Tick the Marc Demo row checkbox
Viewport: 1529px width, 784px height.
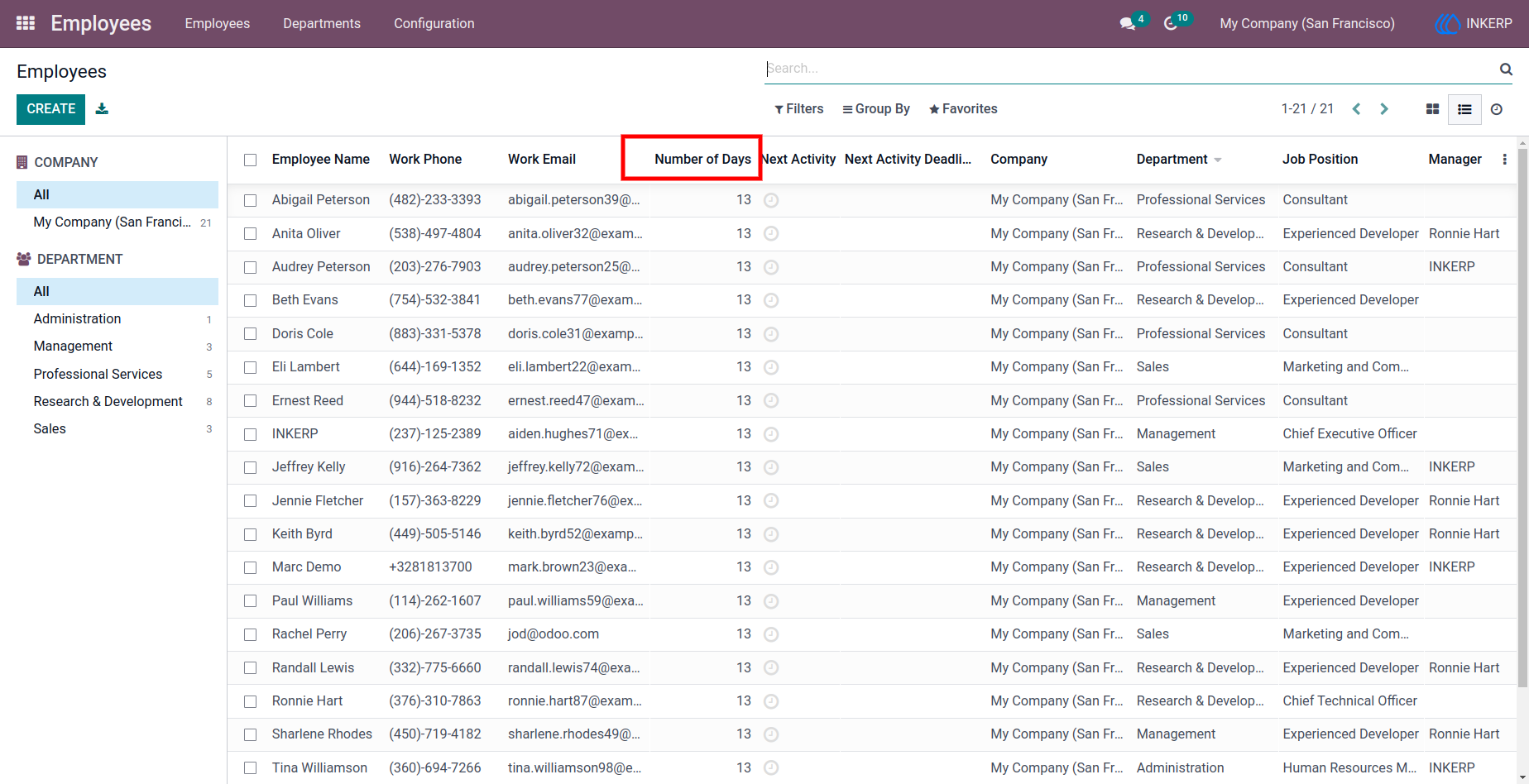251,567
